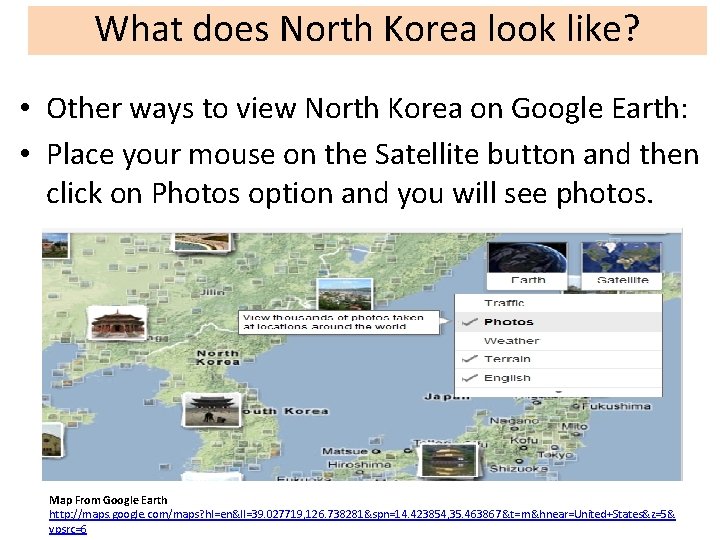720x540 pixels.
Task: Click the Matsue city label
Action: (345, 451)
